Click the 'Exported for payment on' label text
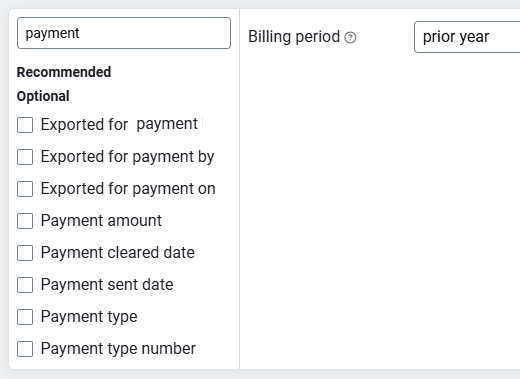Viewport: 520px width, 379px height. point(128,189)
